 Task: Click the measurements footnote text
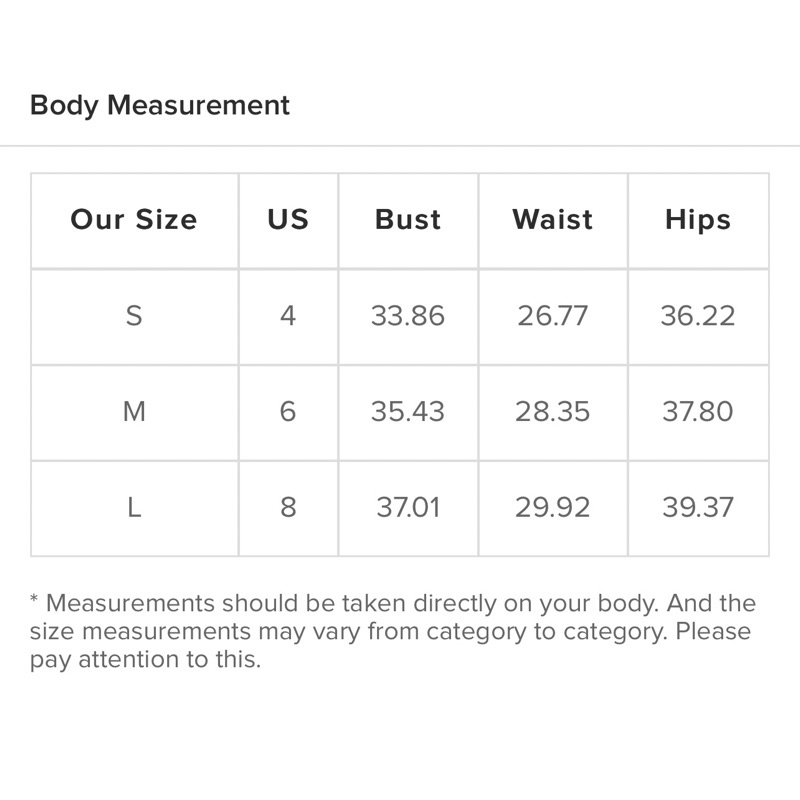pyautogui.click(x=392, y=631)
